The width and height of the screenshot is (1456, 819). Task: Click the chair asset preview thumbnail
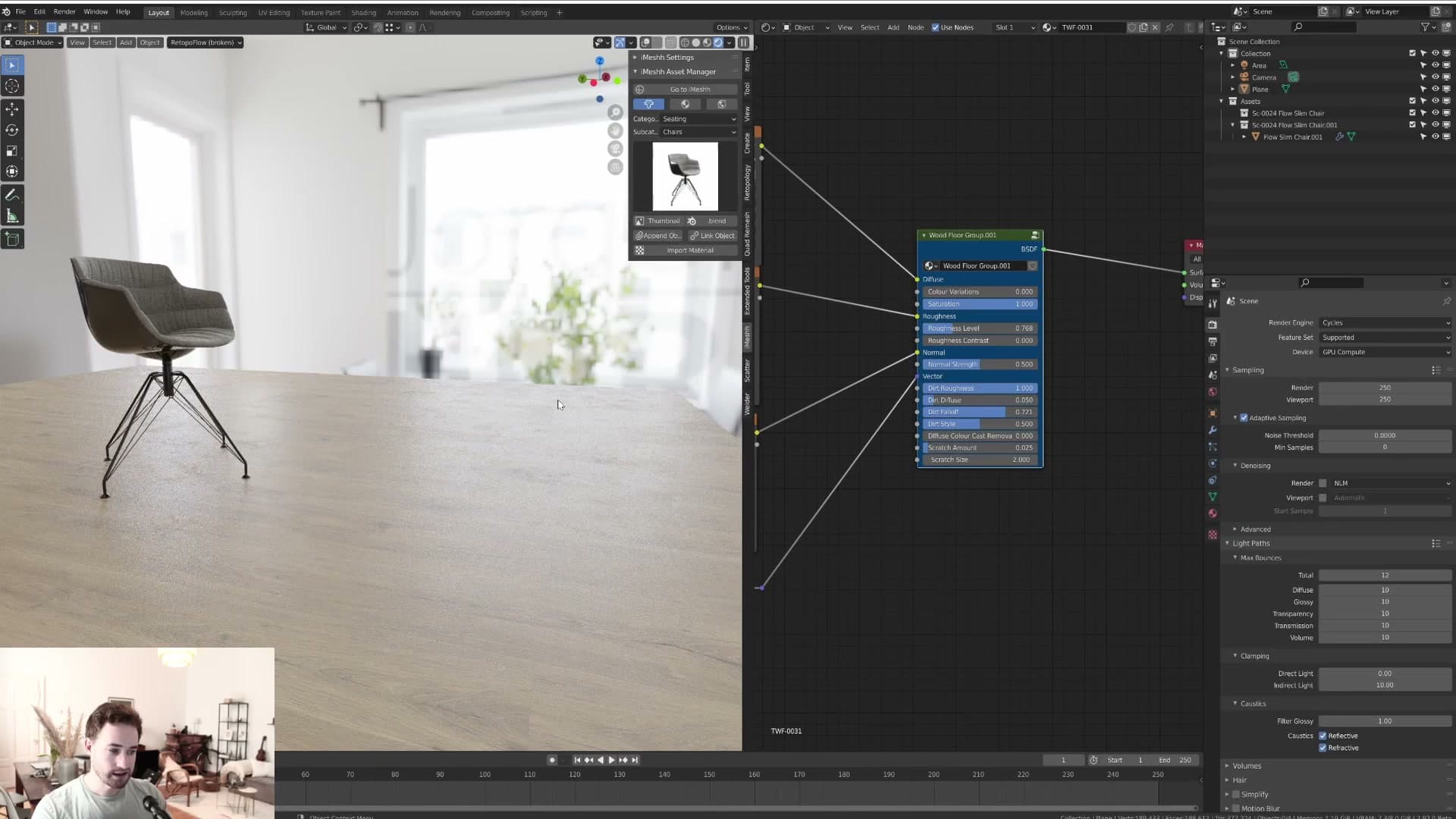(x=685, y=177)
